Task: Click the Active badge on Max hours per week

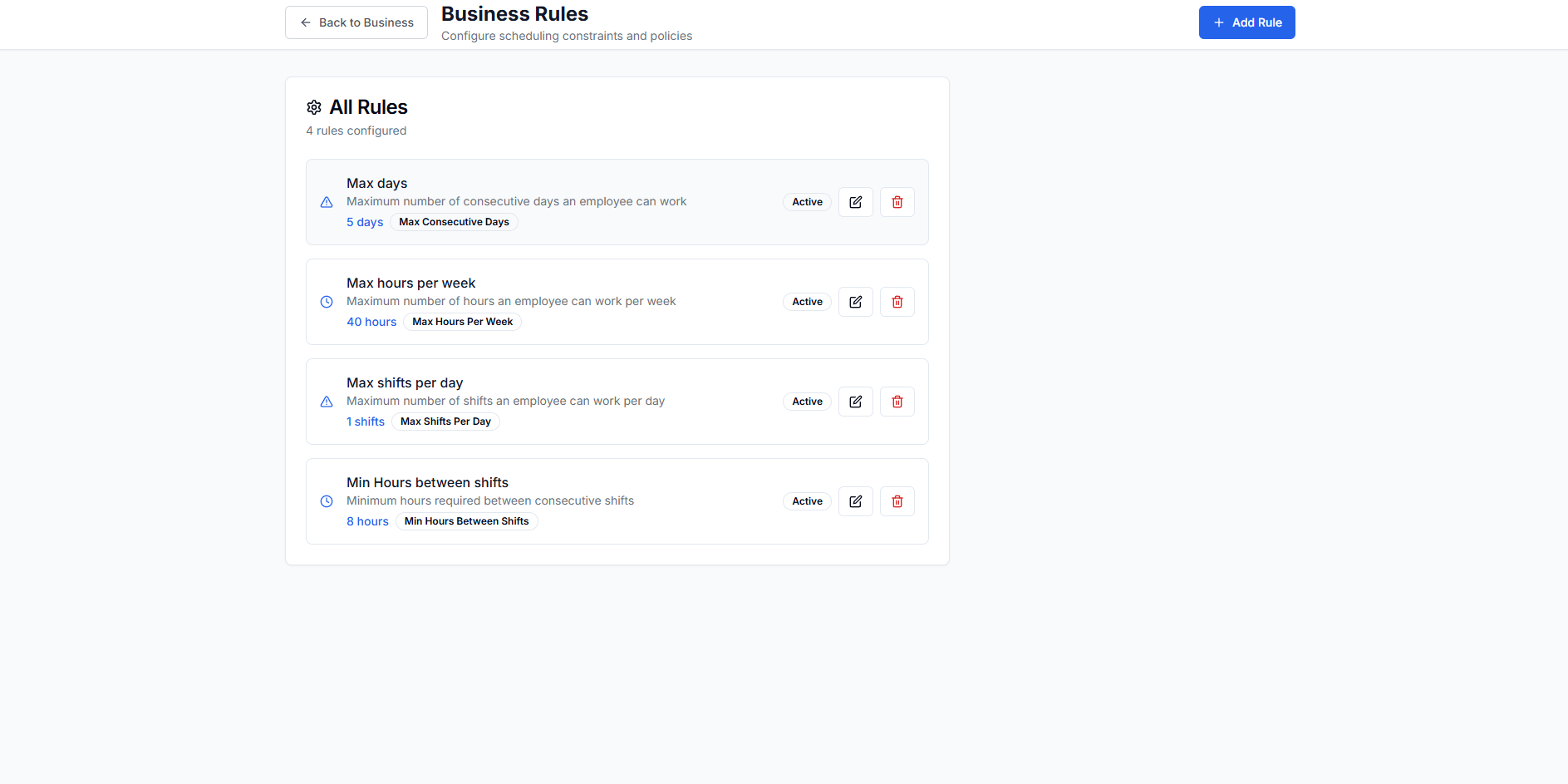Action: point(807,302)
